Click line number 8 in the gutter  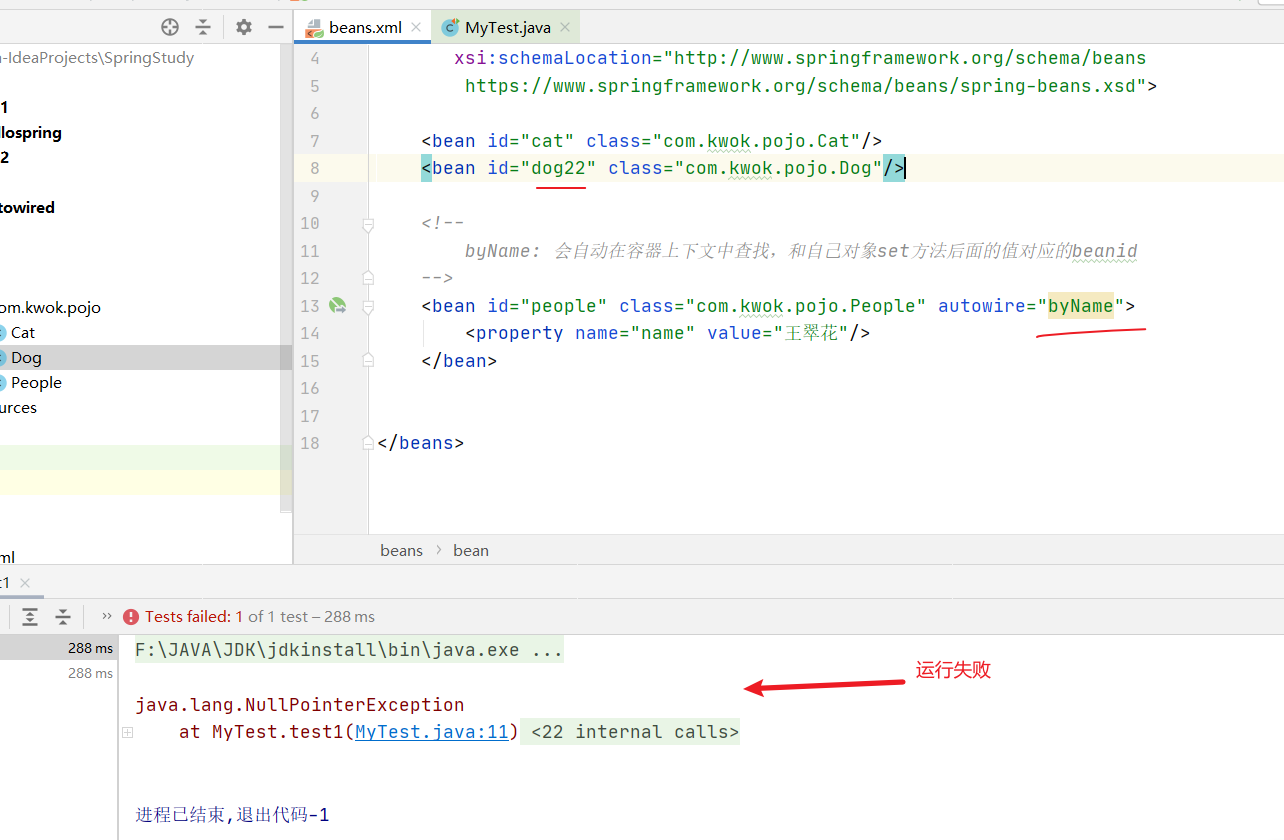(x=314, y=168)
